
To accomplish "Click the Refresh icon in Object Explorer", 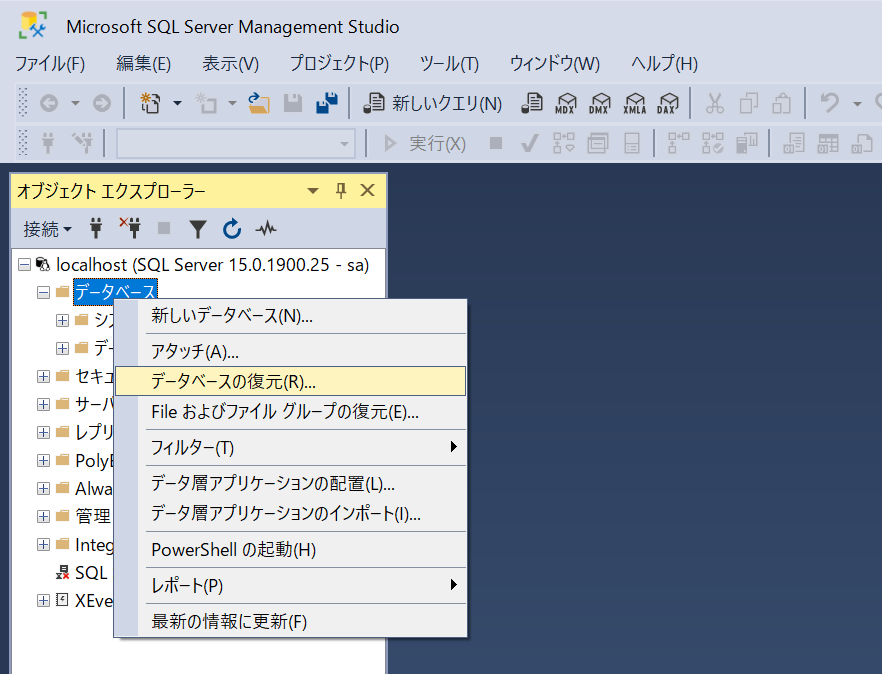I will (x=232, y=228).
